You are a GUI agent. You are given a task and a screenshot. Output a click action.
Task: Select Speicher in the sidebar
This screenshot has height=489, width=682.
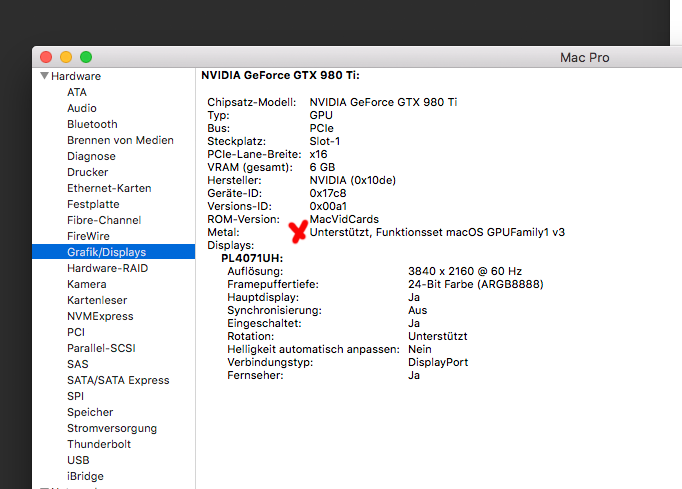click(90, 412)
